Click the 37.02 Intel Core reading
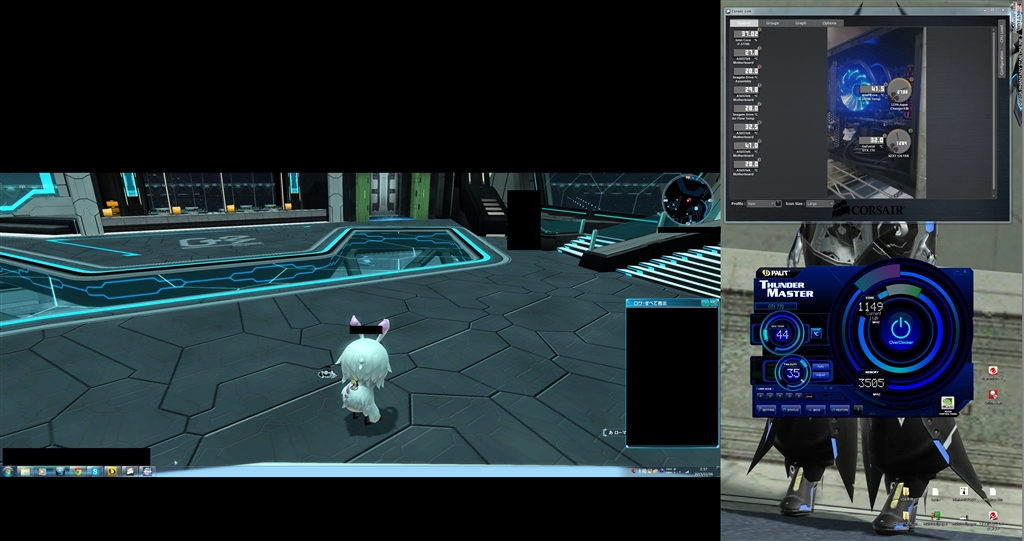The image size is (1024, 541). pos(746,34)
